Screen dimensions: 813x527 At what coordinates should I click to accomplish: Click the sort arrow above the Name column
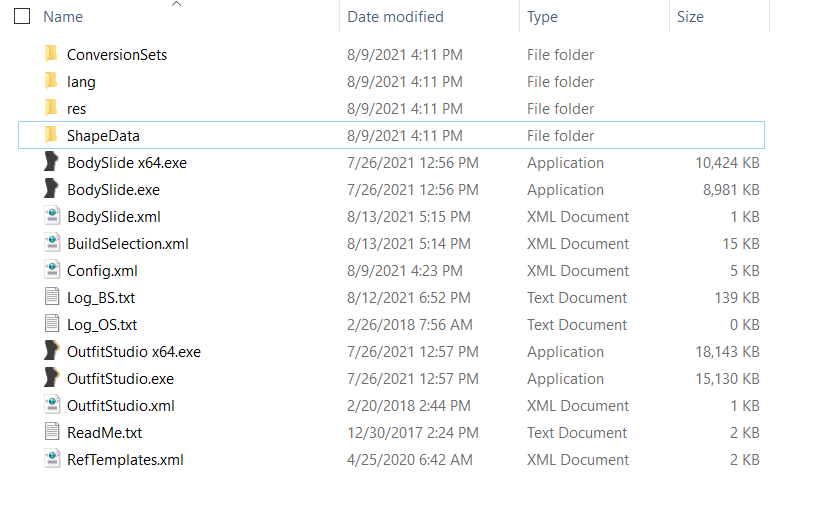(x=176, y=4)
